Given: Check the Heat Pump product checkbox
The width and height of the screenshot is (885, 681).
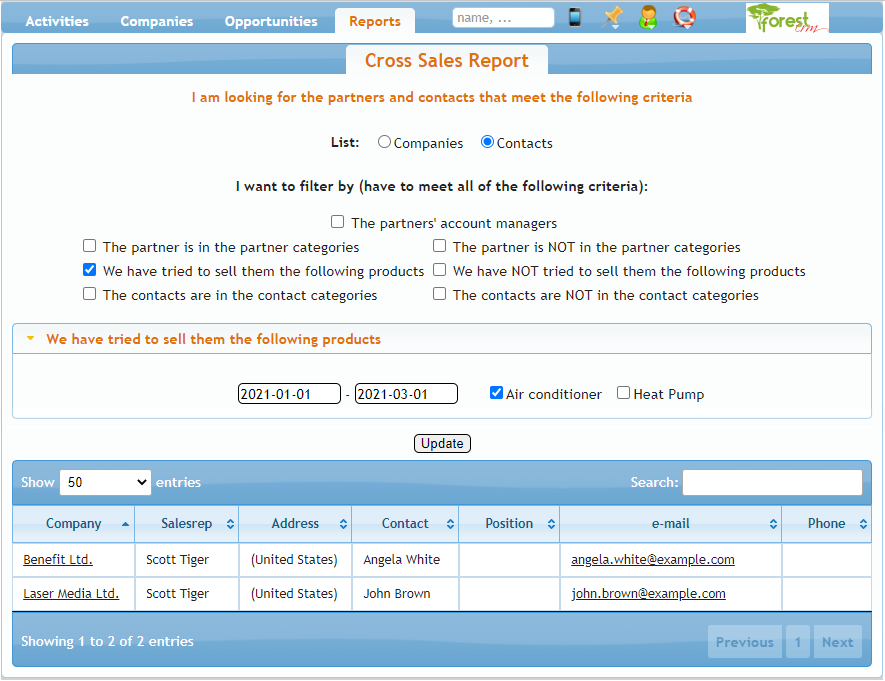Looking at the screenshot, I should (624, 393).
